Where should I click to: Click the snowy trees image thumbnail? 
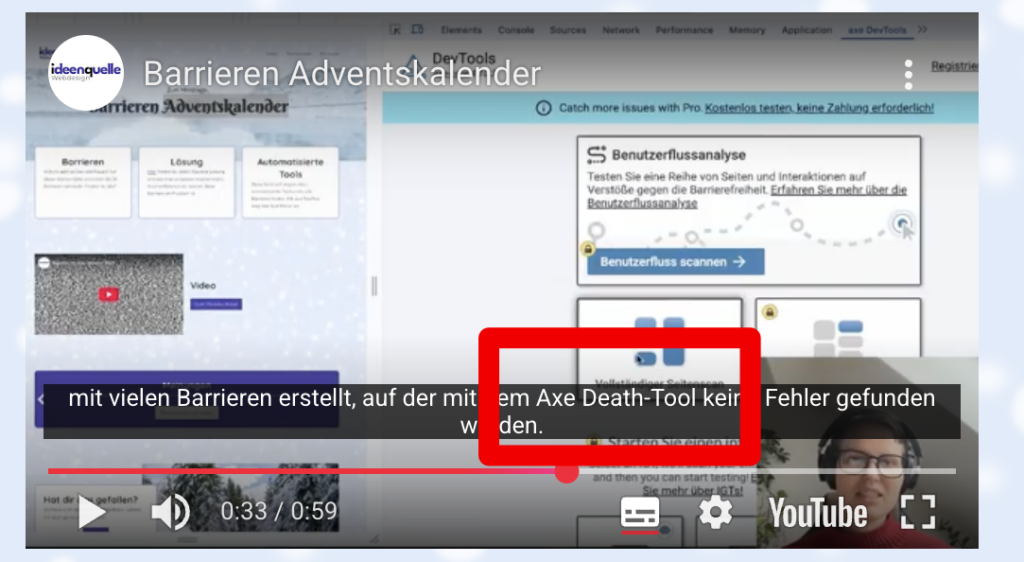pos(240,497)
